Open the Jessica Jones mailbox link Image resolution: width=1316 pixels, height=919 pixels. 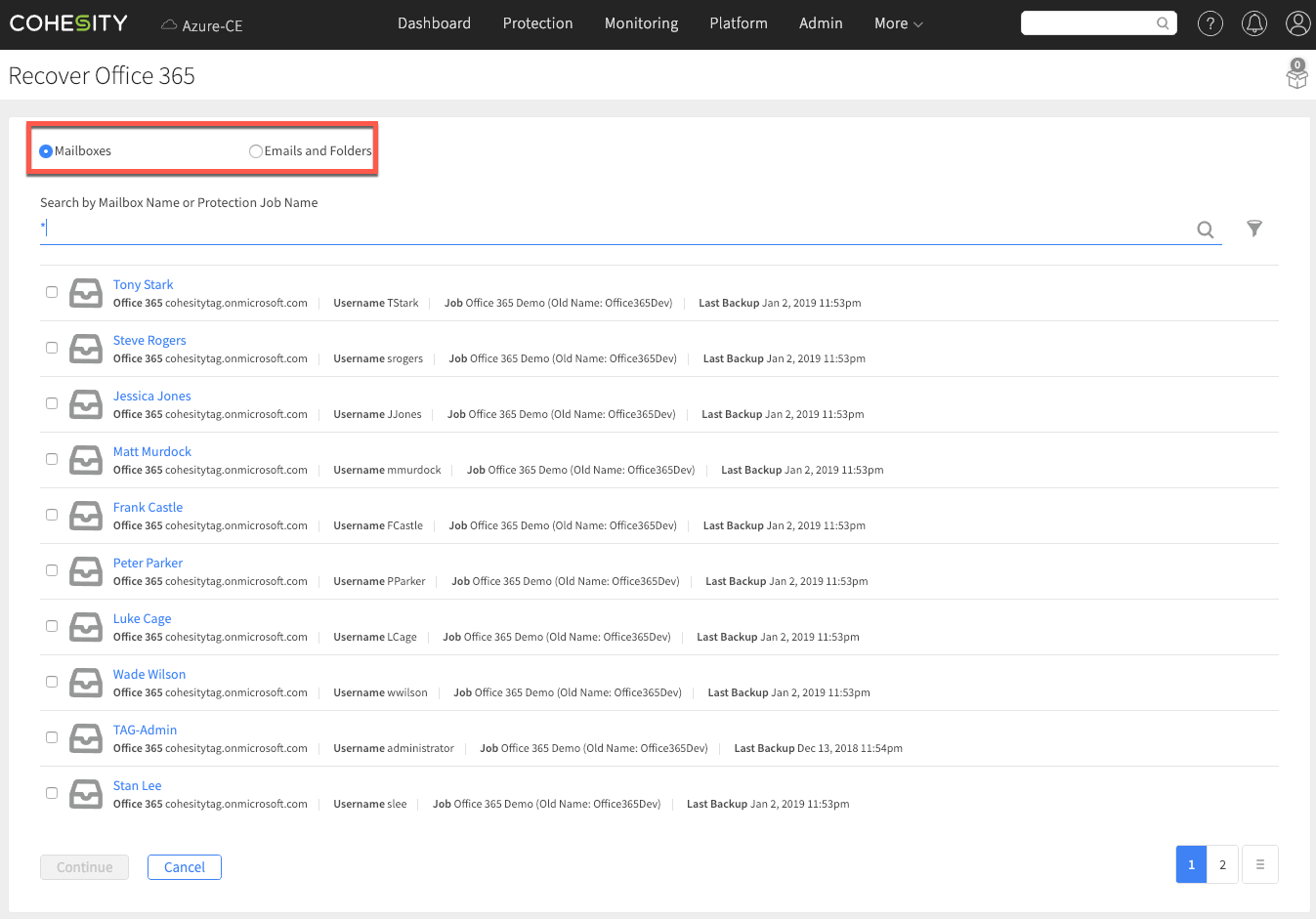151,397
